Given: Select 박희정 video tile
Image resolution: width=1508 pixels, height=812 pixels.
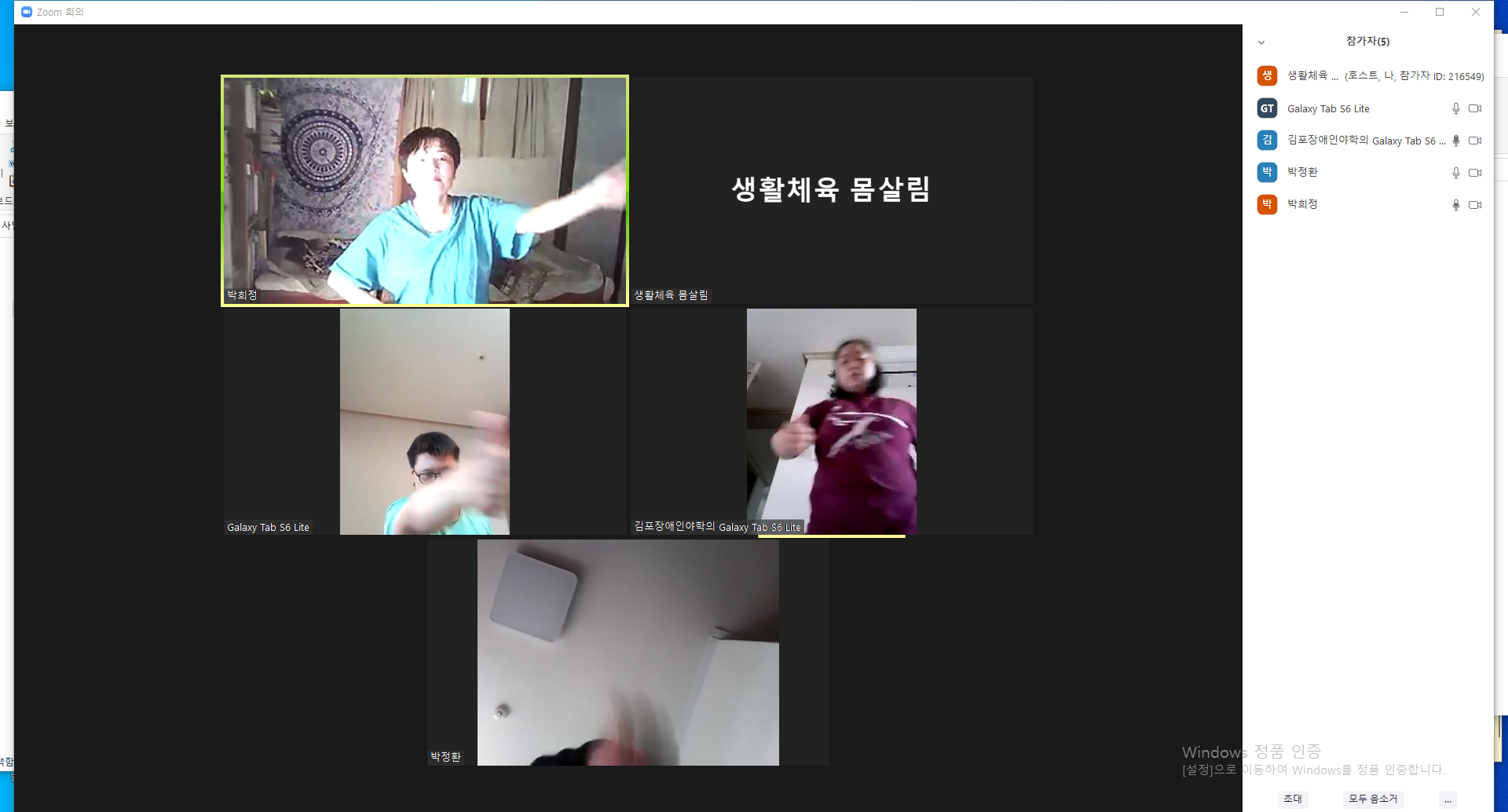Looking at the screenshot, I should [425, 191].
